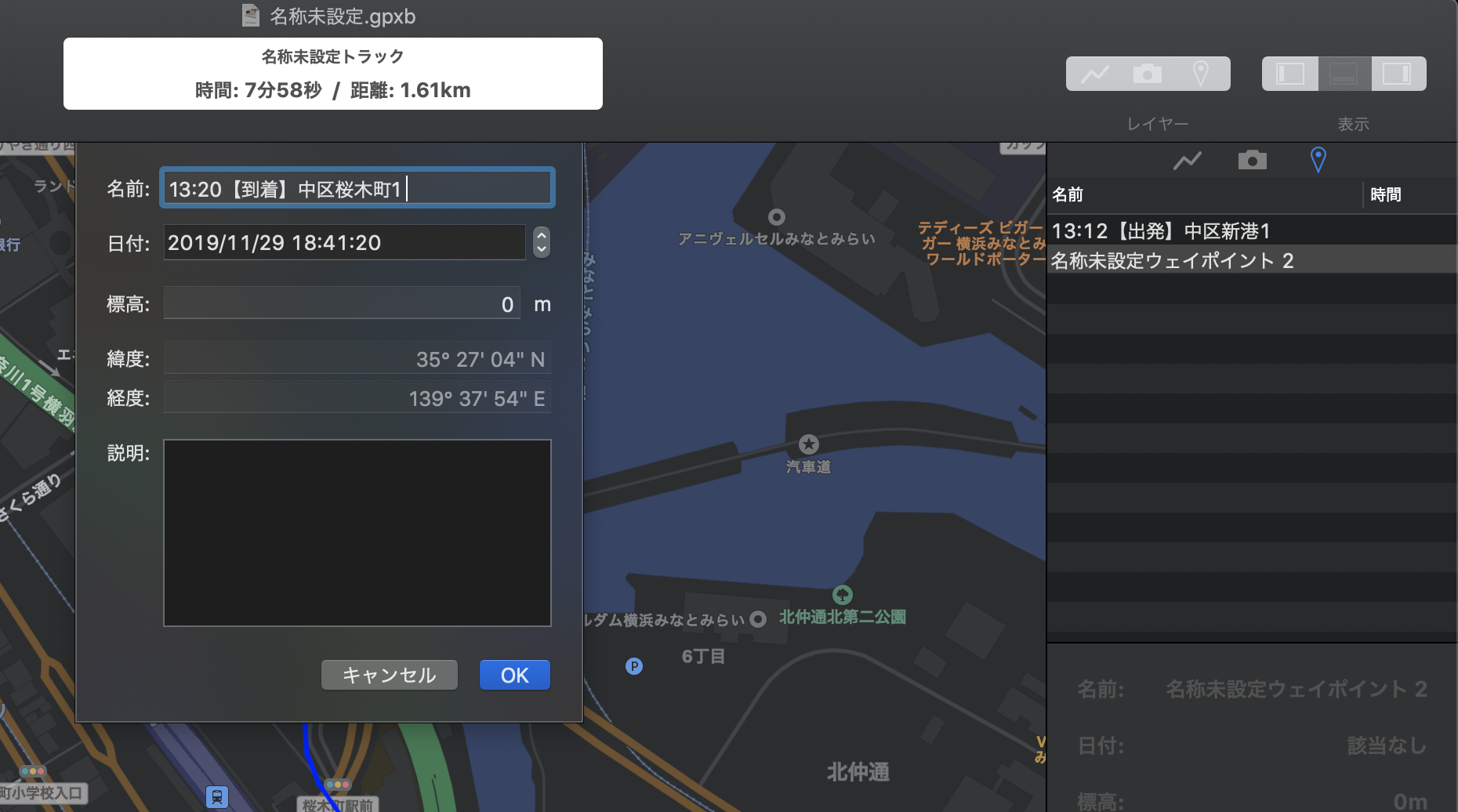Sort the waypoint list by 時間 column

(1410, 194)
